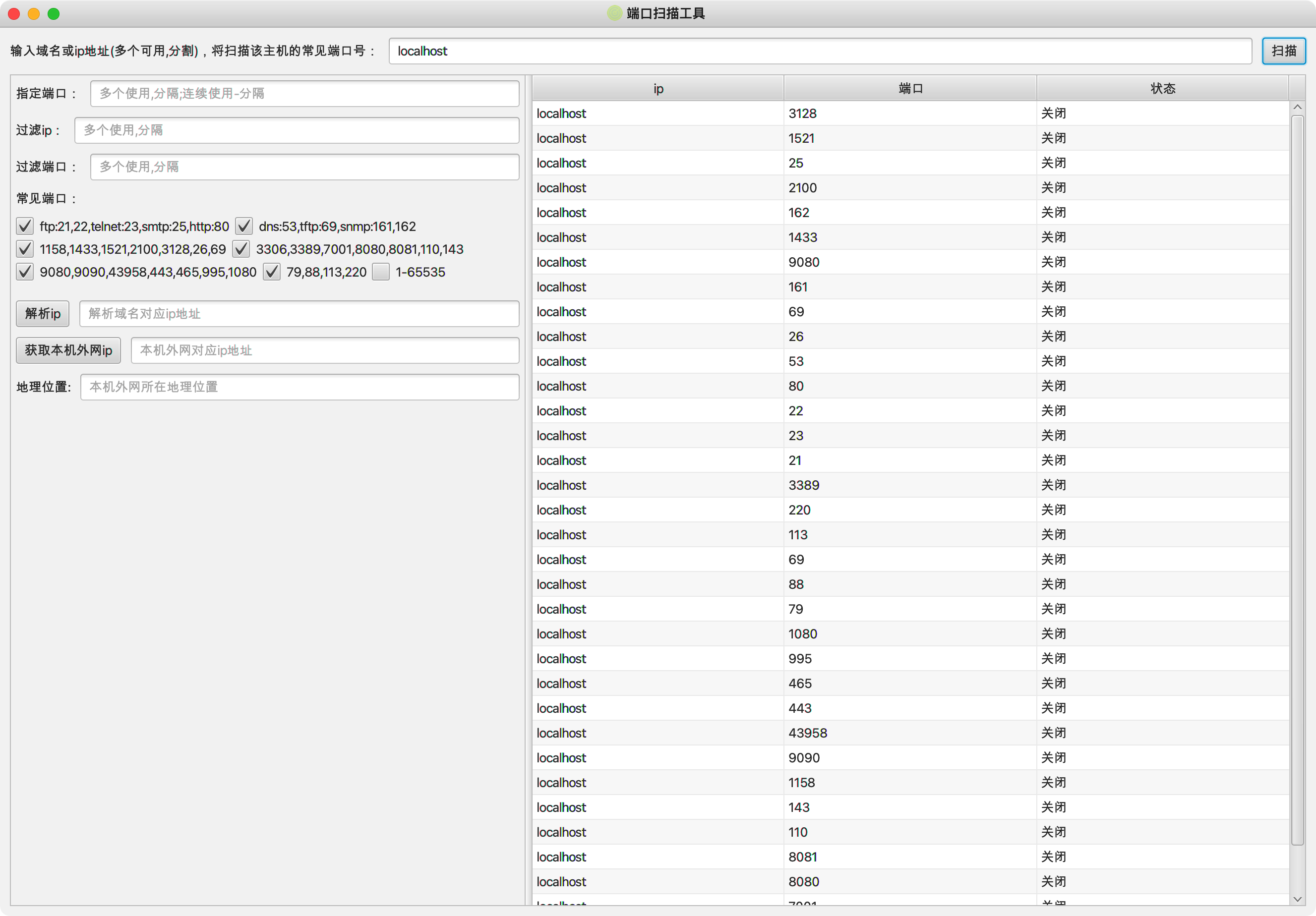Select the row with port 3128

point(910,114)
